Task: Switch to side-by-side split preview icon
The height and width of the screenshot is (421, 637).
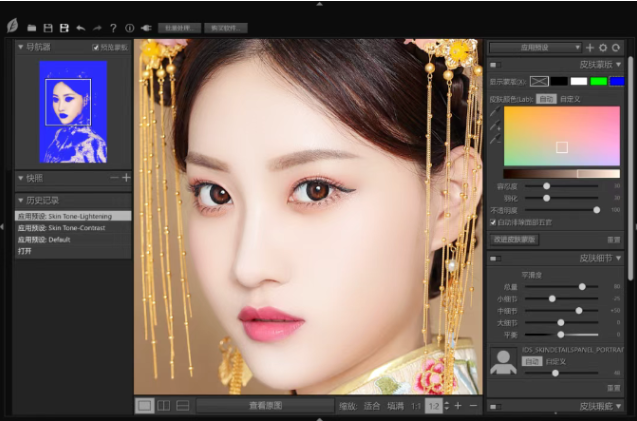Action: [163, 405]
